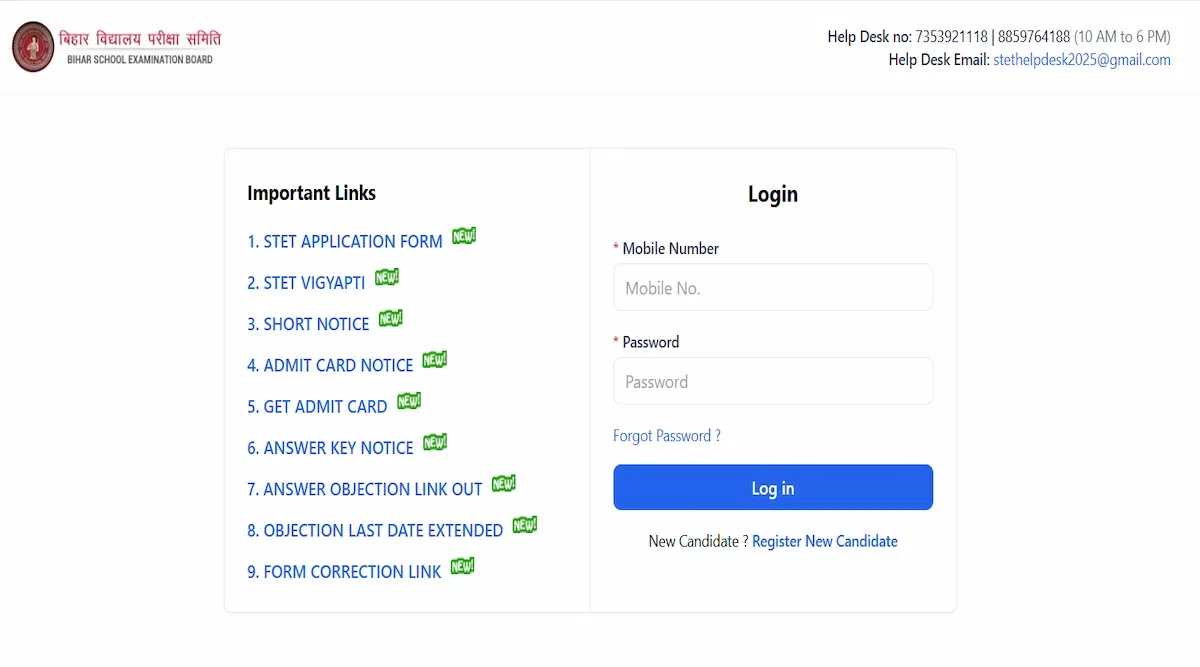Click NEW badge beside Short Notice
The height and width of the screenshot is (667, 1200).
[391, 319]
